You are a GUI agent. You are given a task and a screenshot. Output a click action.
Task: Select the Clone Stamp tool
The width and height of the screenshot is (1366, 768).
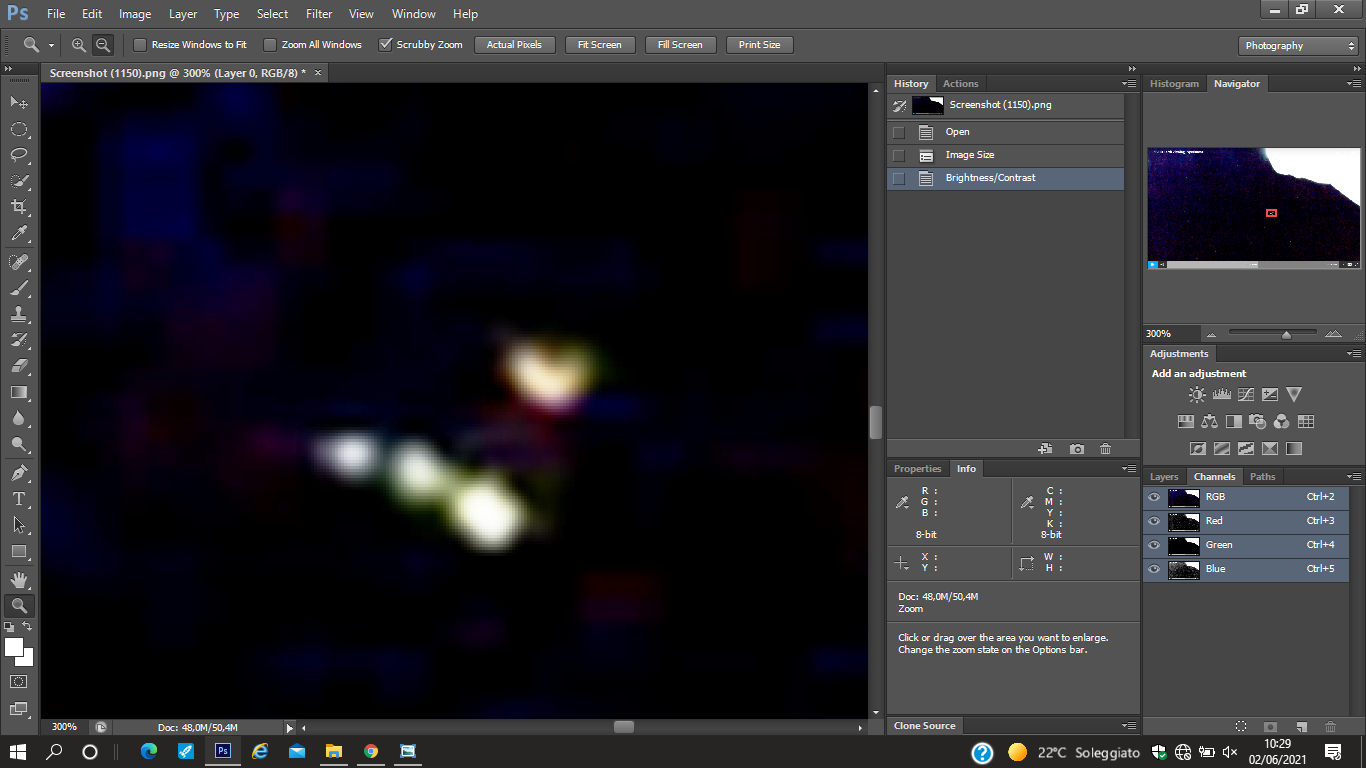pyautogui.click(x=19, y=314)
